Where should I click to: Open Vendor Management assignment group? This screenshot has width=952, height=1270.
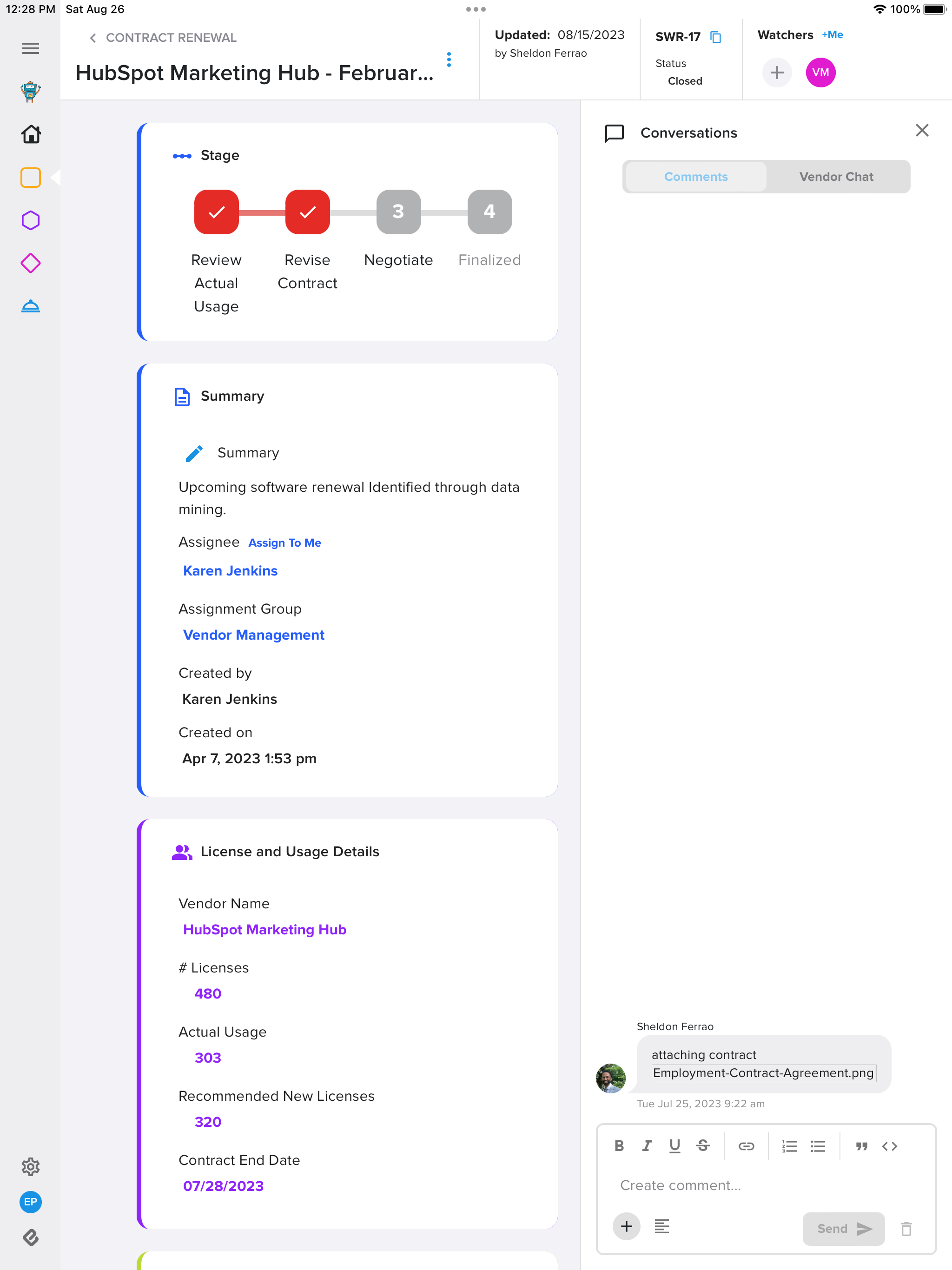coord(253,635)
